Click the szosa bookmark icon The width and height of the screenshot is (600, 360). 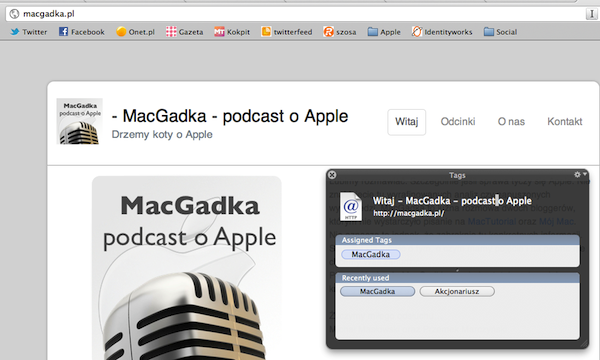328,31
